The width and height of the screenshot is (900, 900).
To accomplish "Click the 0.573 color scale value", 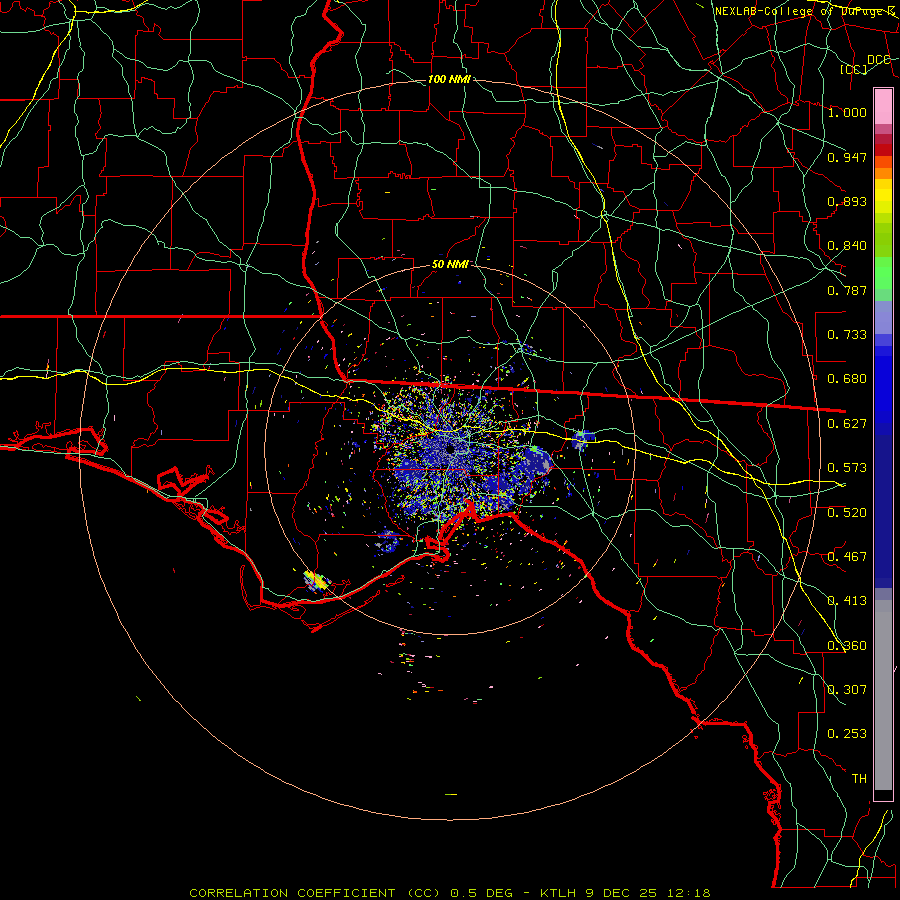I will tap(847, 468).
